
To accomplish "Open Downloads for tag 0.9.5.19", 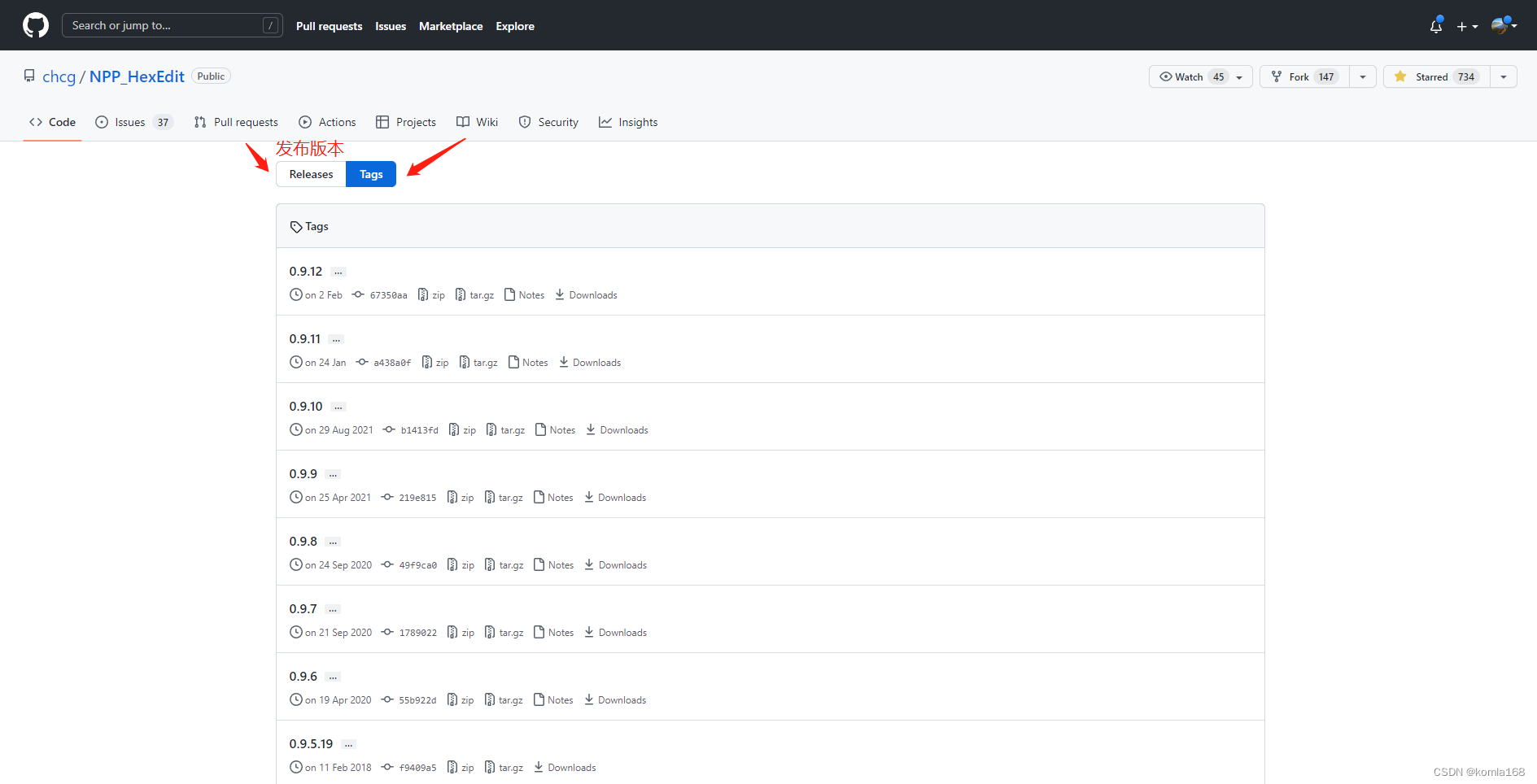I will [565, 767].
